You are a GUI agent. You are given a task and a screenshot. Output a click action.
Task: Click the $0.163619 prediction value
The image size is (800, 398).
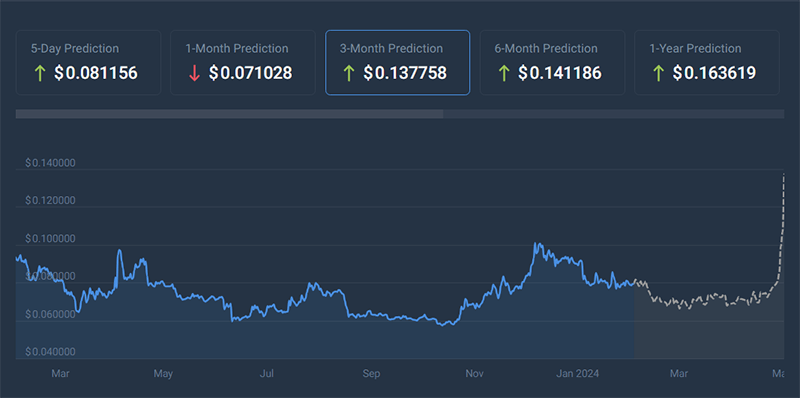tap(714, 73)
